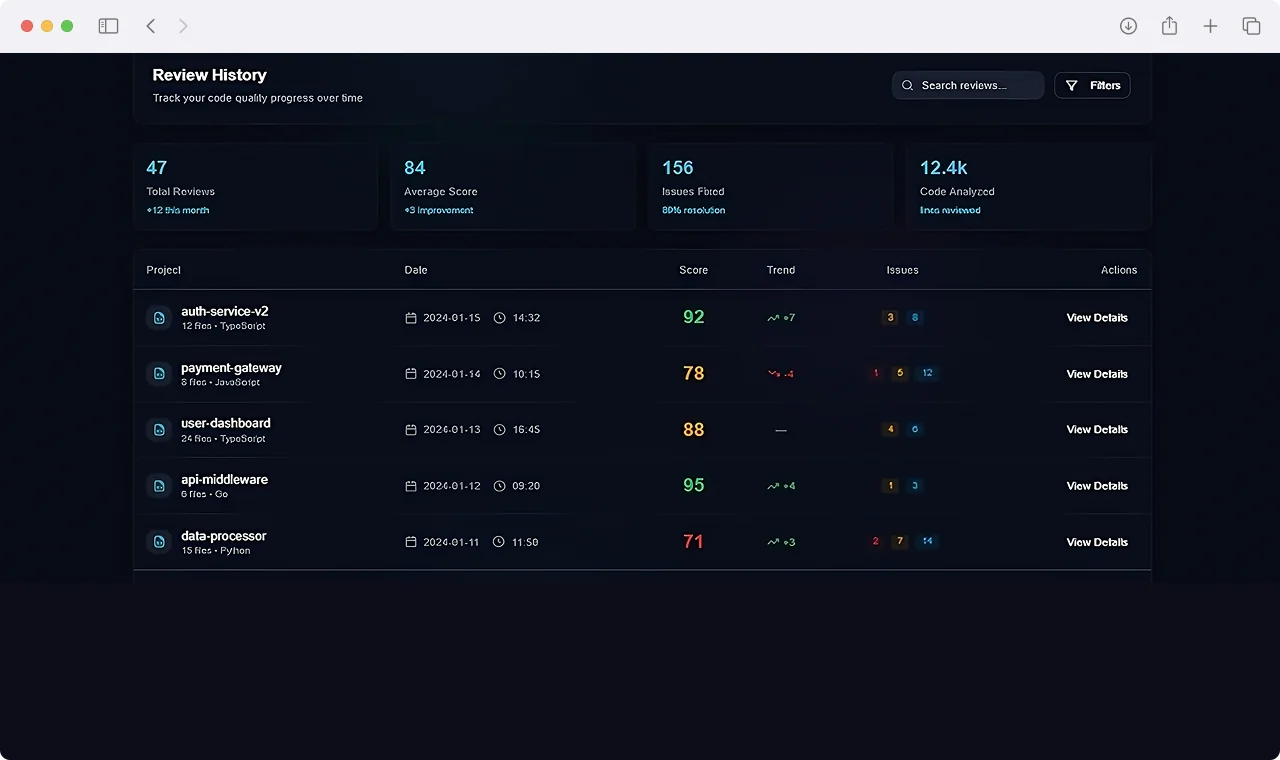Image resolution: width=1280 pixels, height=760 pixels.
Task: Select the auth-service-v2 project name
Action: click(x=225, y=311)
